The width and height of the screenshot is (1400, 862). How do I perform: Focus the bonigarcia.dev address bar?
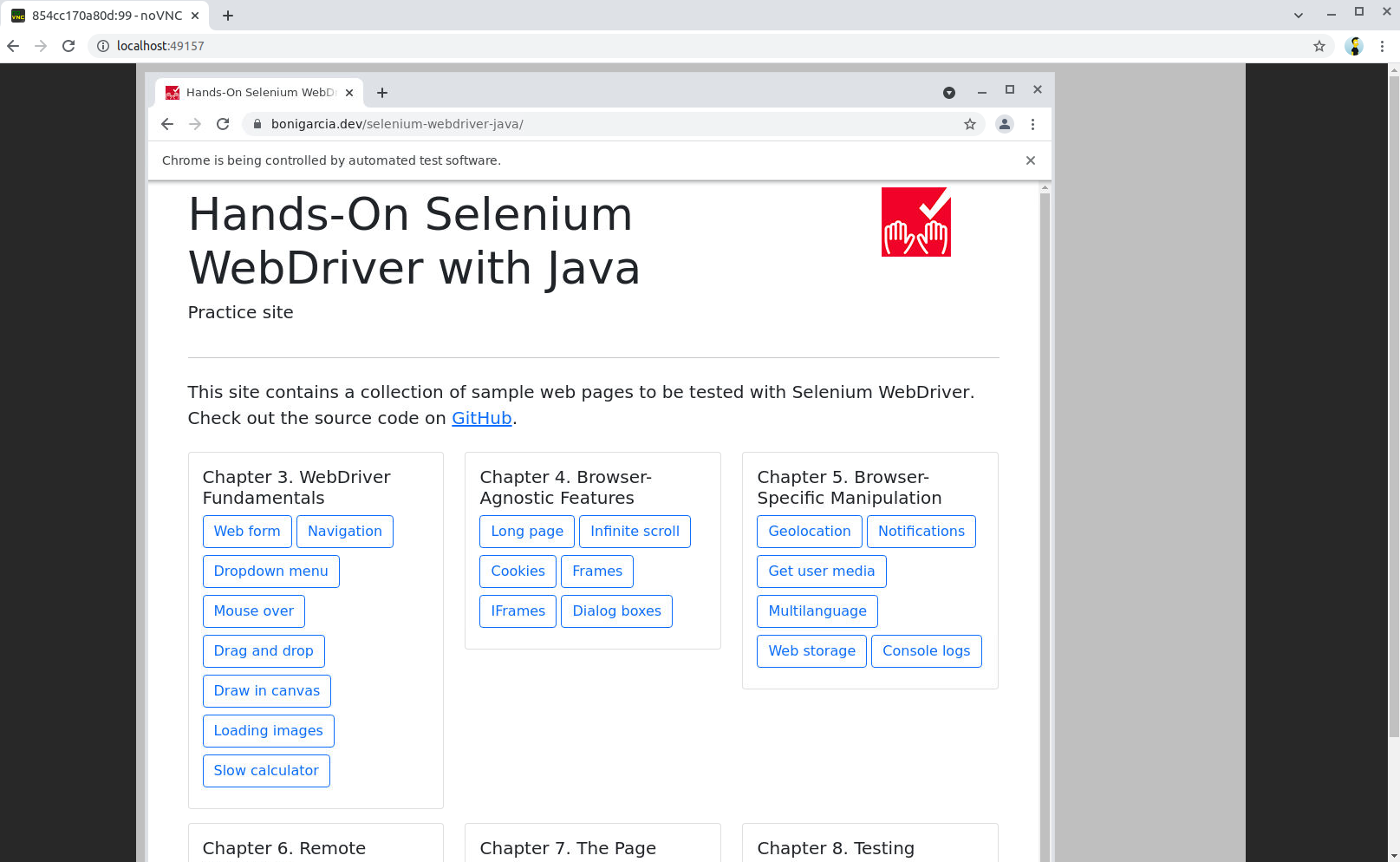(607, 124)
